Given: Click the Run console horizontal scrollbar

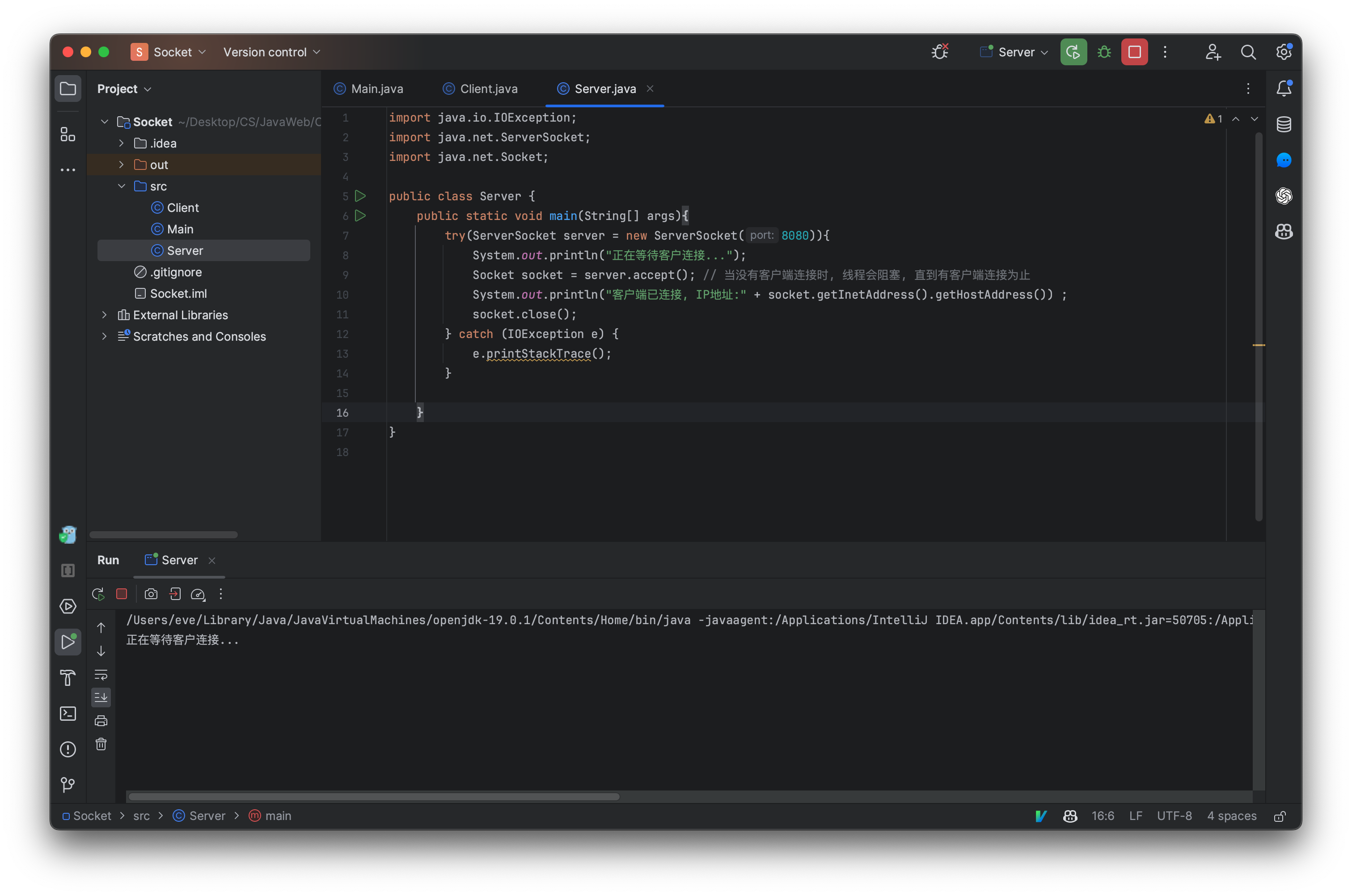Looking at the screenshot, I should (374, 797).
